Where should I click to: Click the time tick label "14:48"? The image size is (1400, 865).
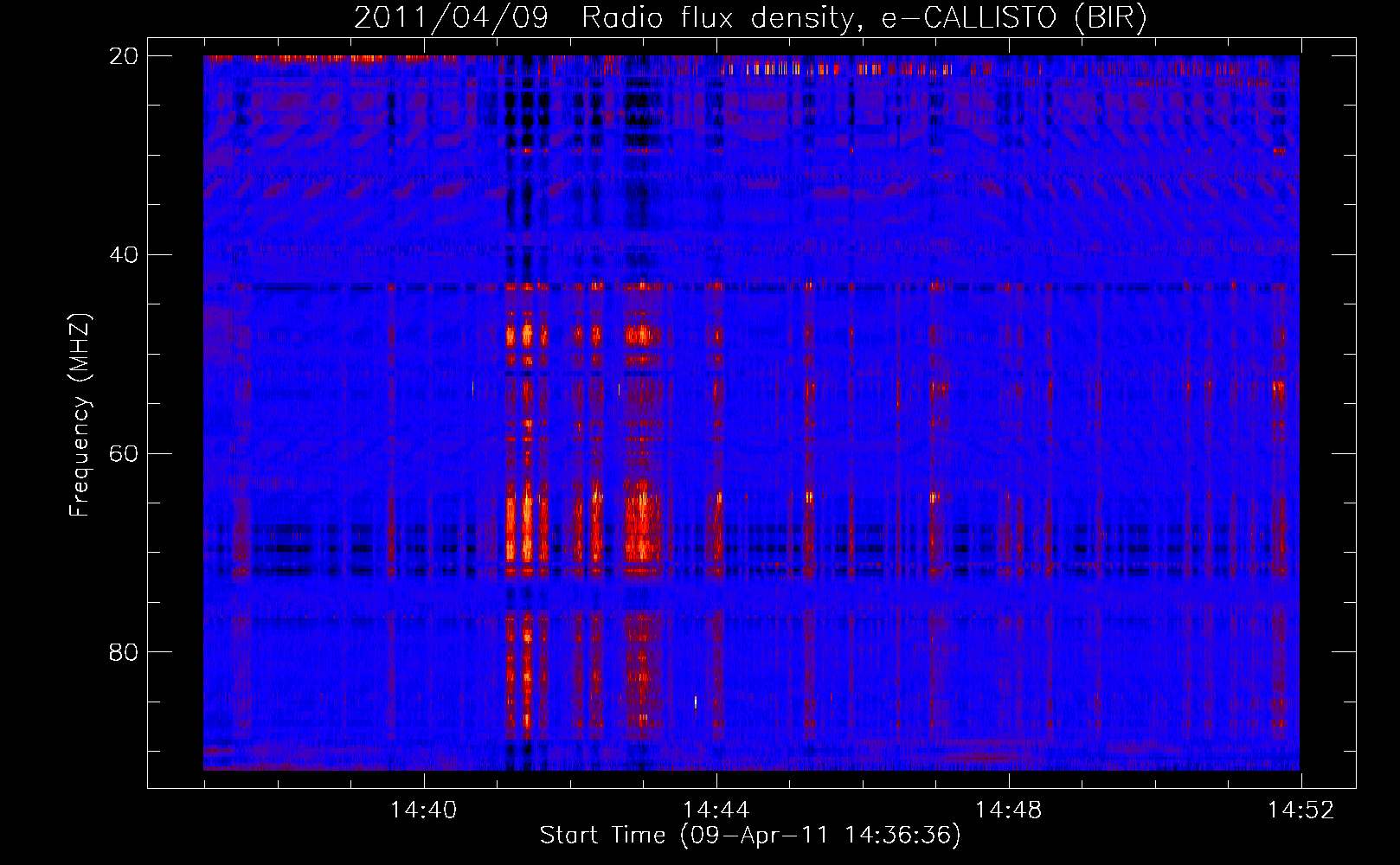click(1009, 811)
